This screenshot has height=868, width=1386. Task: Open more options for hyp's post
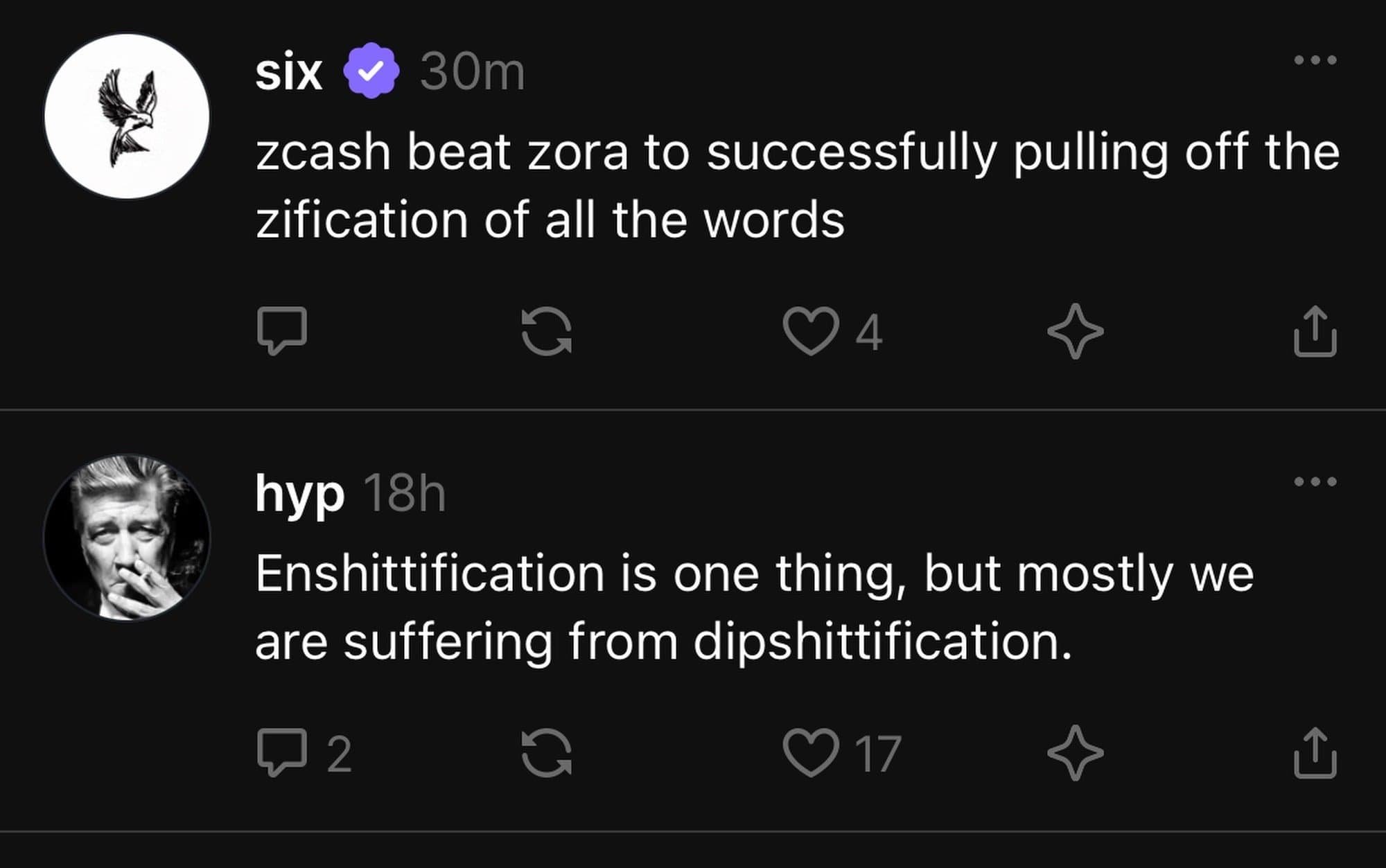1315,481
